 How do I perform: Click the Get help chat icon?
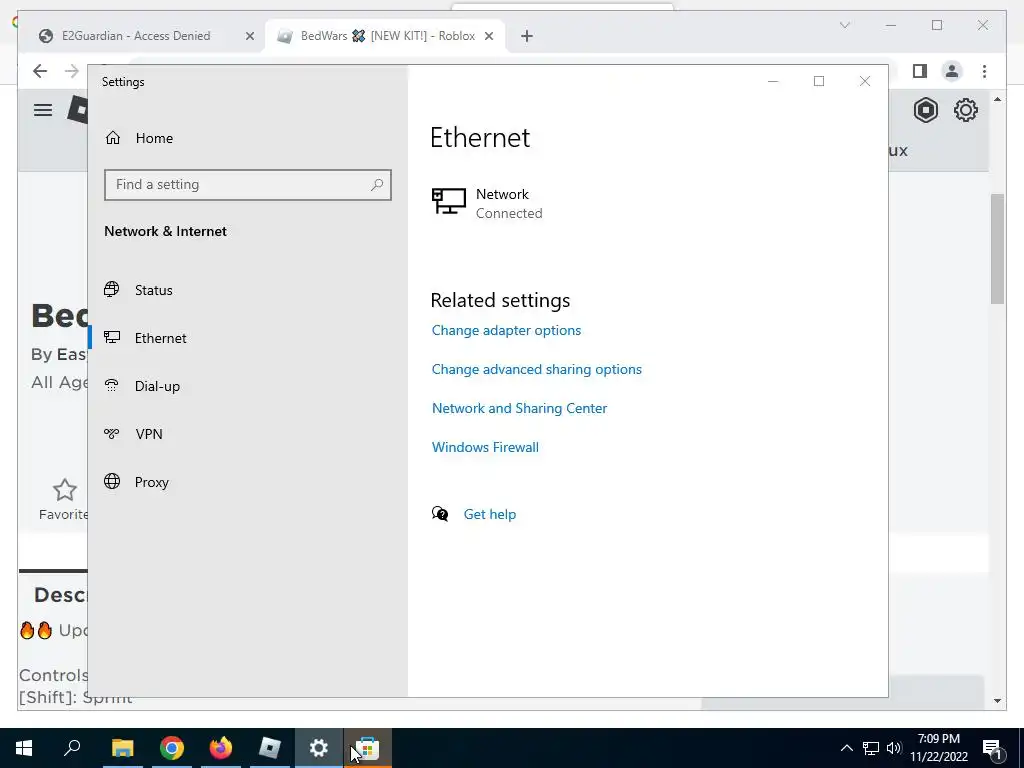[x=440, y=514]
